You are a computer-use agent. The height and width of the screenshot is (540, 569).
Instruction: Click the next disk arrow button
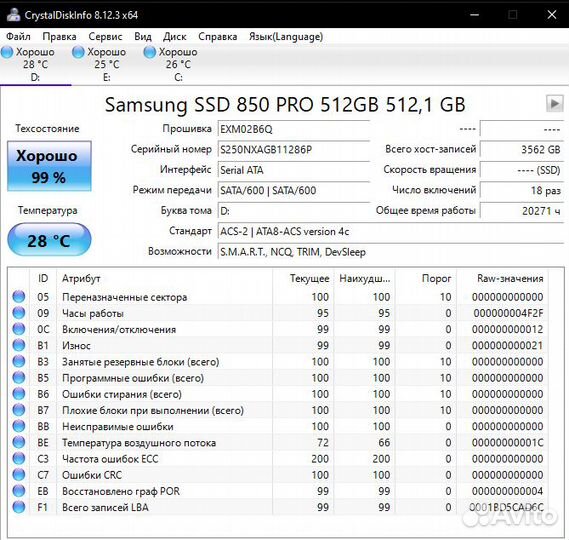click(x=554, y=104)
